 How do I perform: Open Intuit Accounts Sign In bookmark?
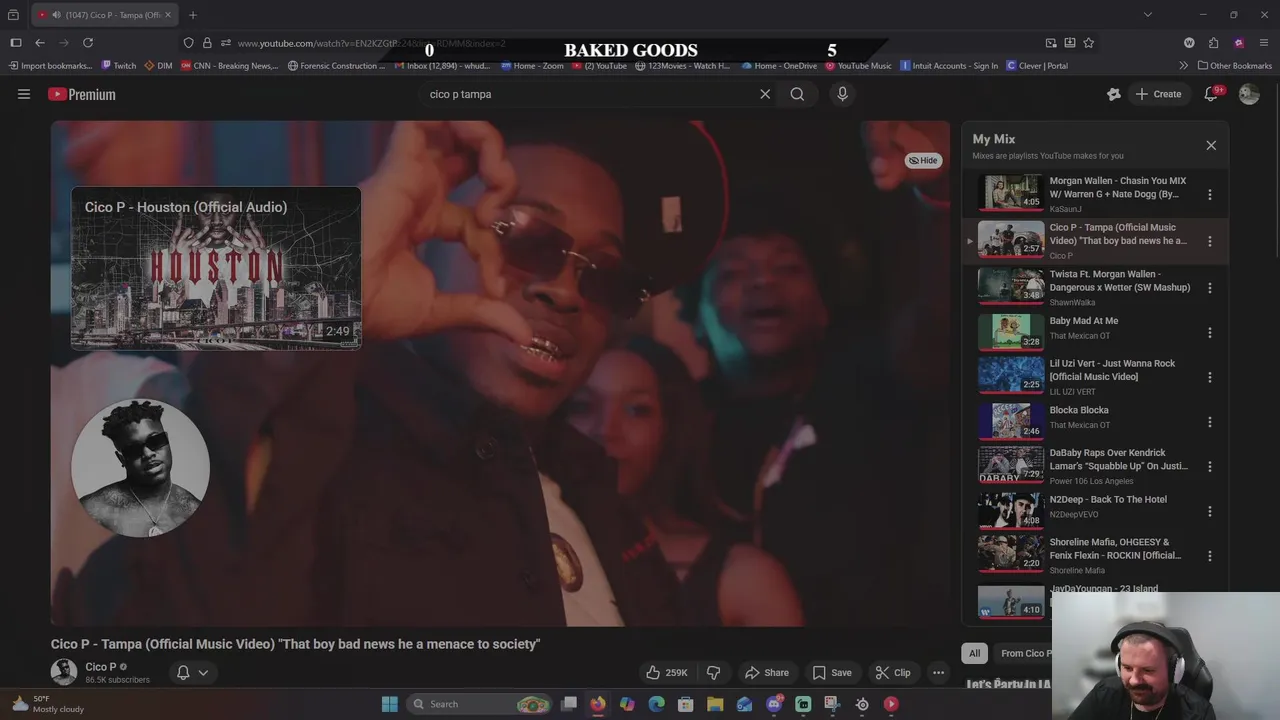click(x=949, y=66)
